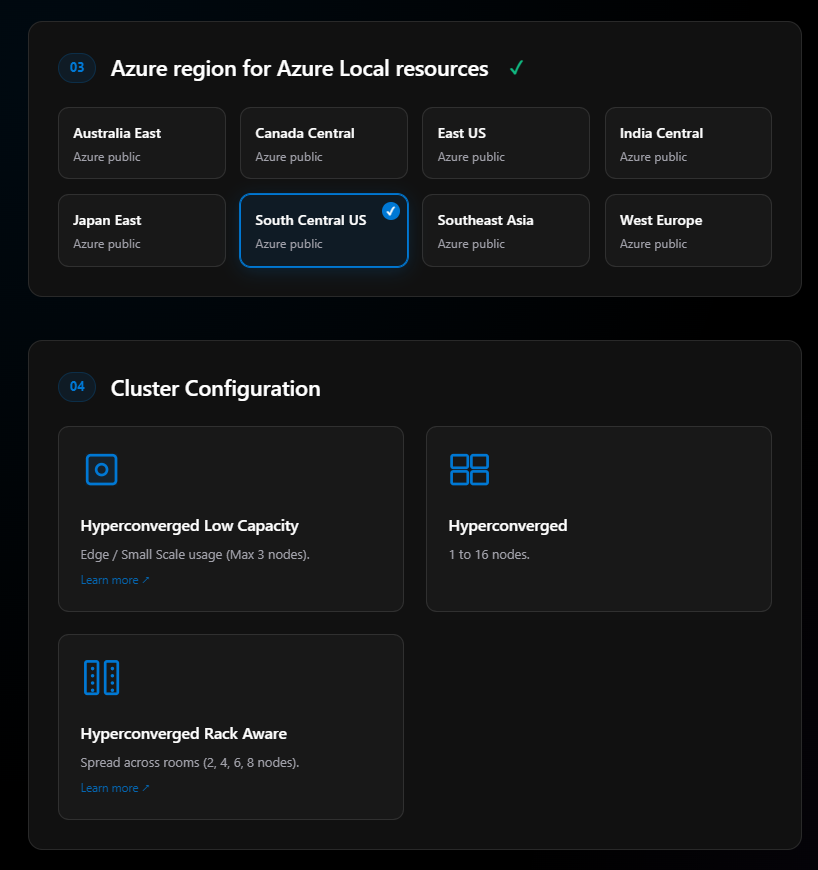The image size is (818, 870).
Task: Click the blue checkmark on South Central US
Action: (x=390, y=211)
